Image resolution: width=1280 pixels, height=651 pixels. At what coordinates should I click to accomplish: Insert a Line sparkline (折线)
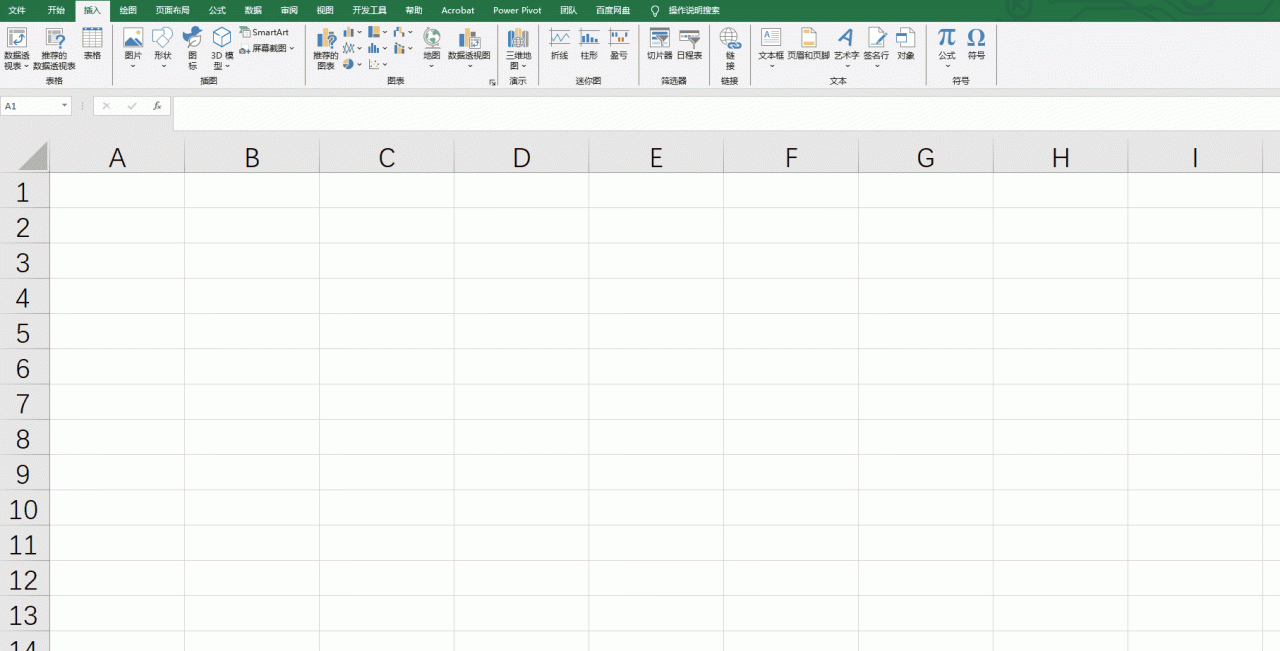point(560,45)
